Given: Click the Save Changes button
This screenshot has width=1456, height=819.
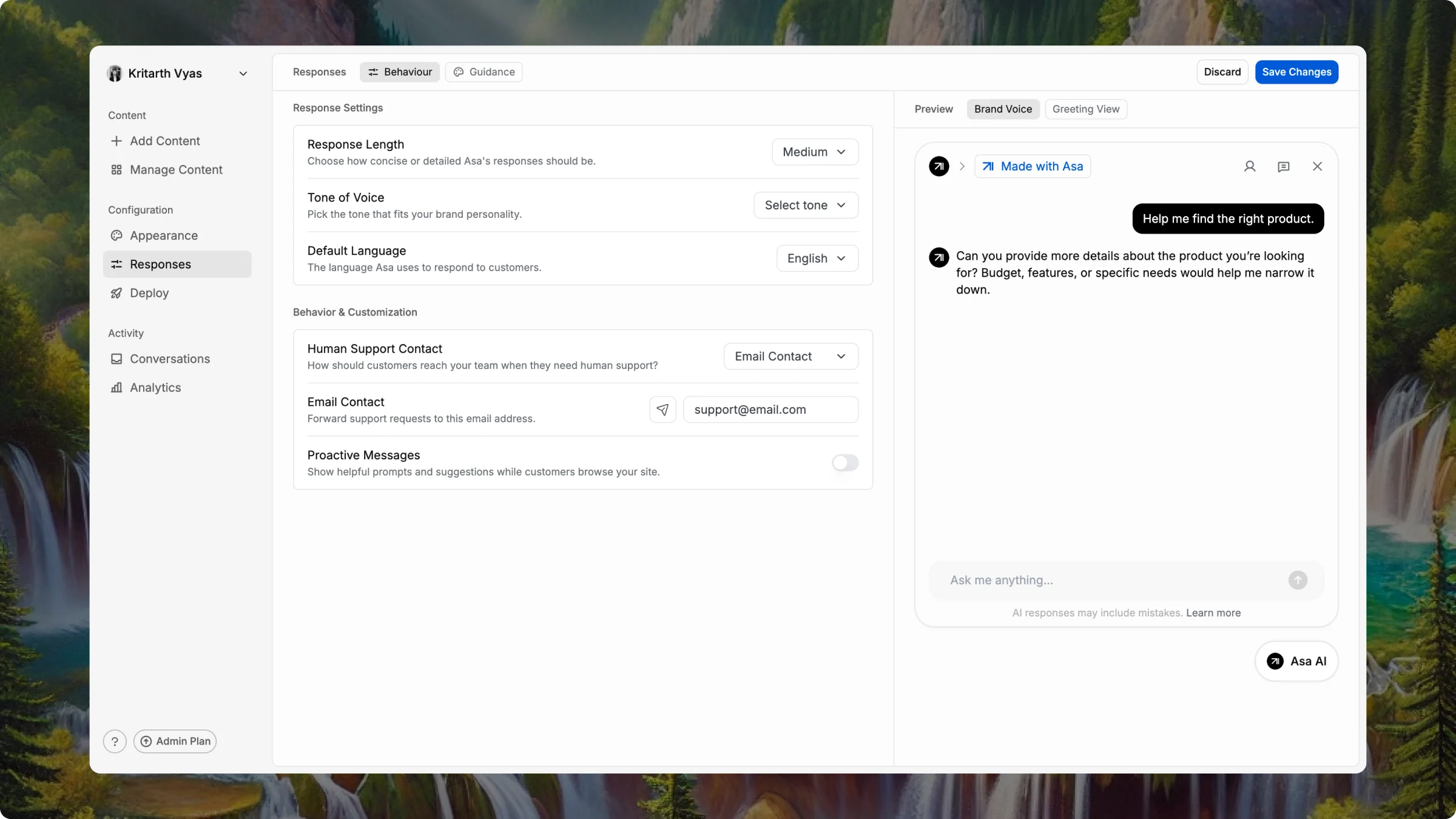Looking at the screenshot, I should [1296, 72].
